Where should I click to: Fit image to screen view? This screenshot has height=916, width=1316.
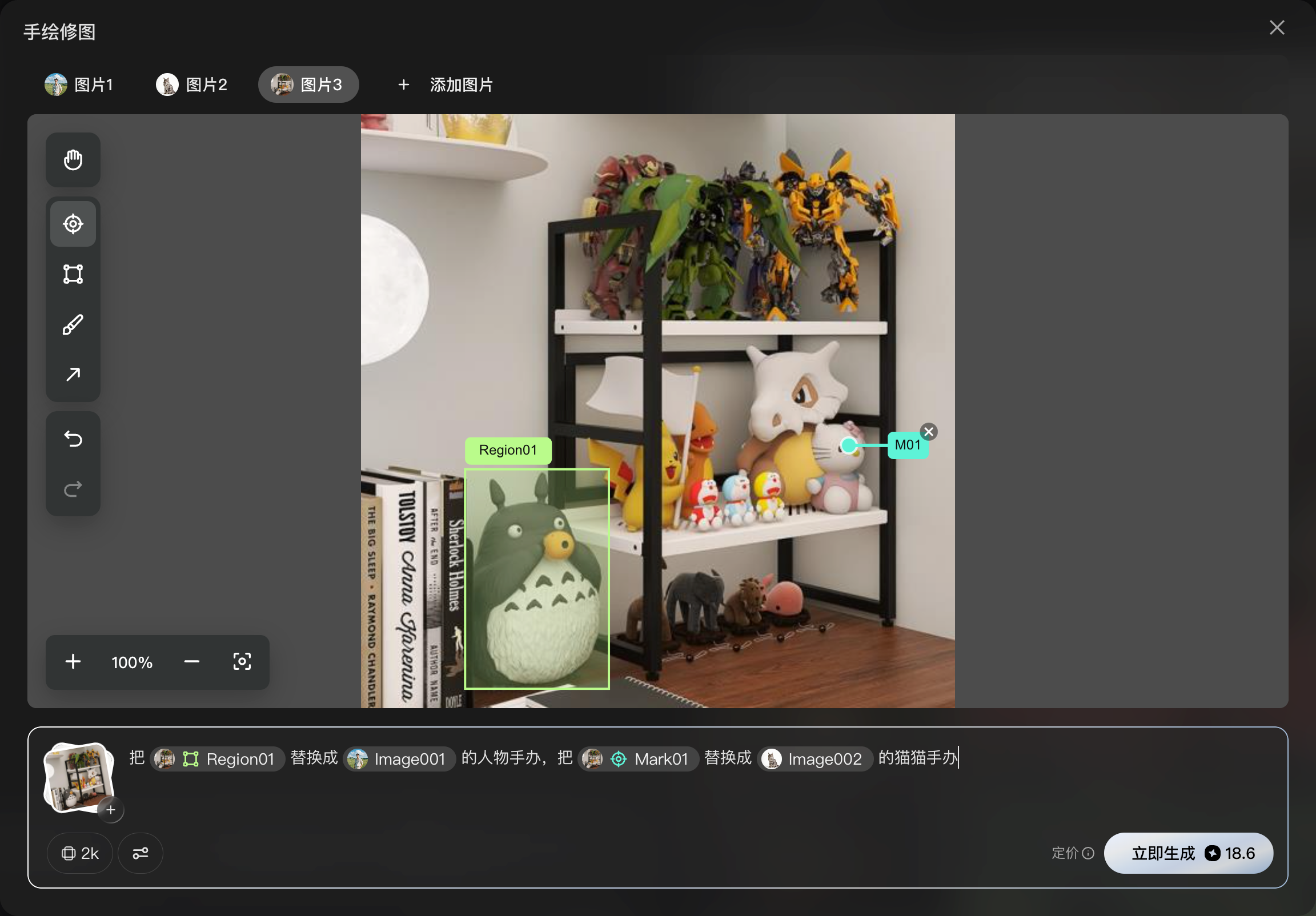click(242, 662)
